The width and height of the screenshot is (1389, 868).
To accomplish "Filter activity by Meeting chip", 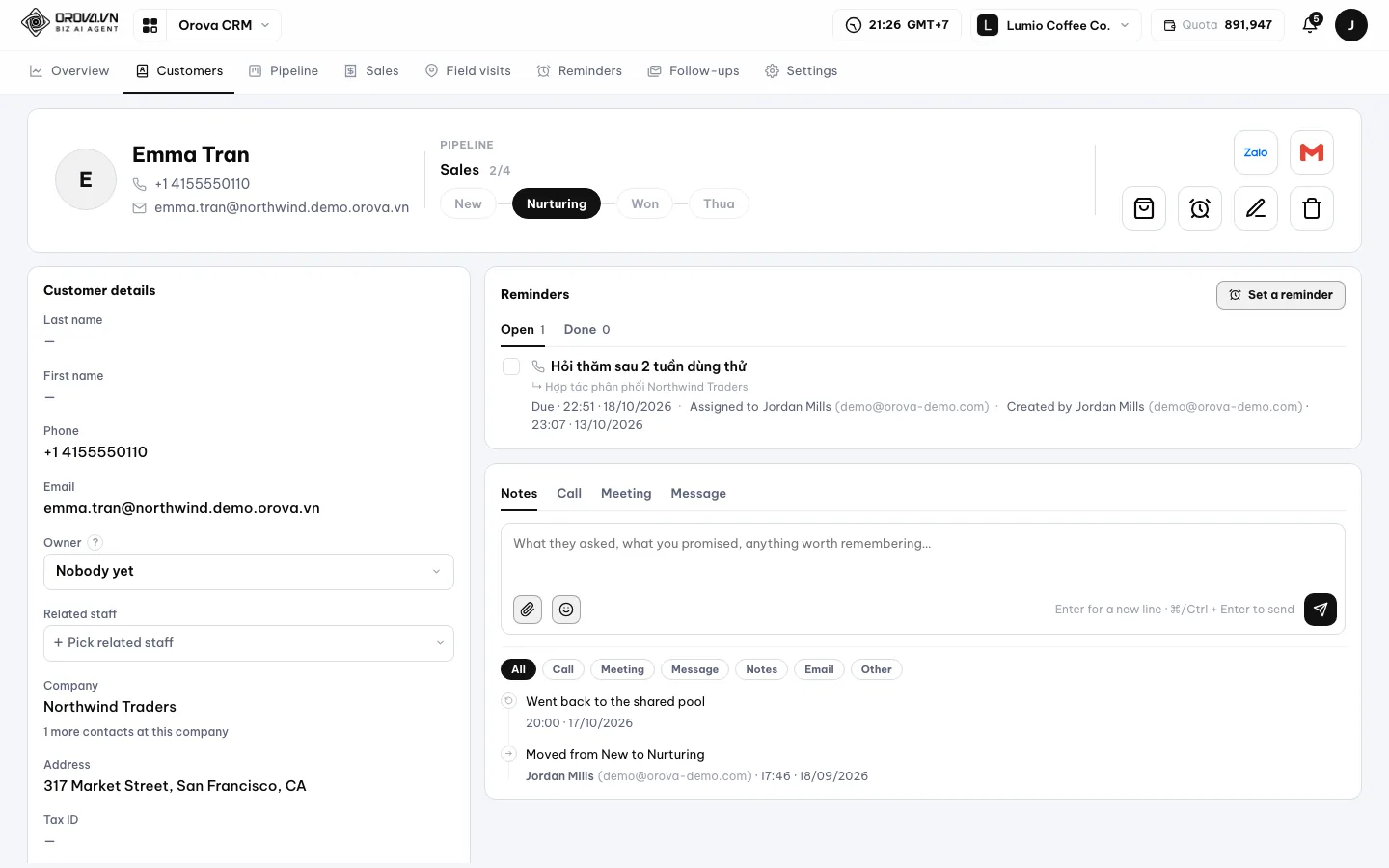I will [x=622, y=669].
